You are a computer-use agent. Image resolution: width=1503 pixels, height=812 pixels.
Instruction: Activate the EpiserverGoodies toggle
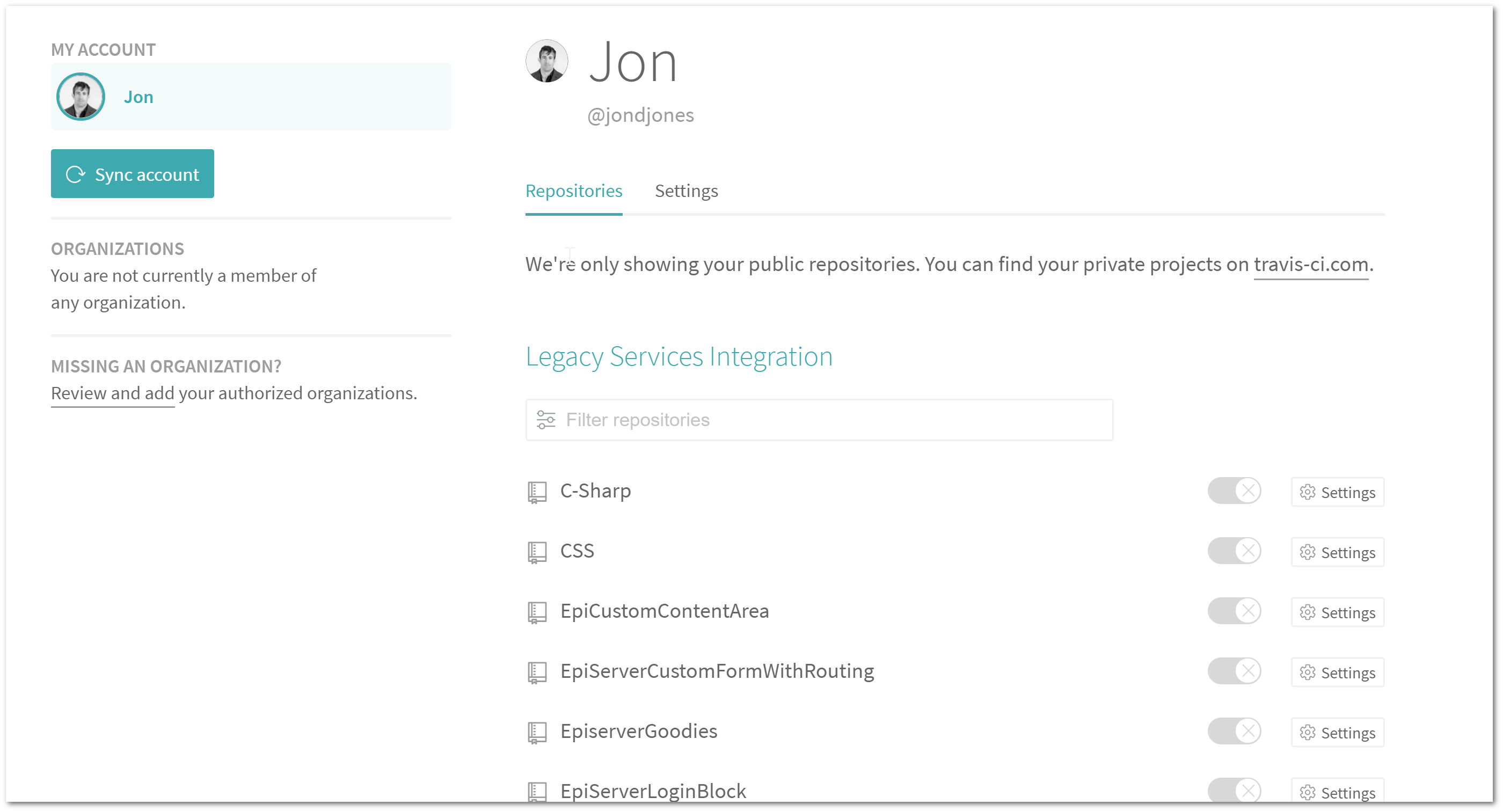[x=1234, y=731]
